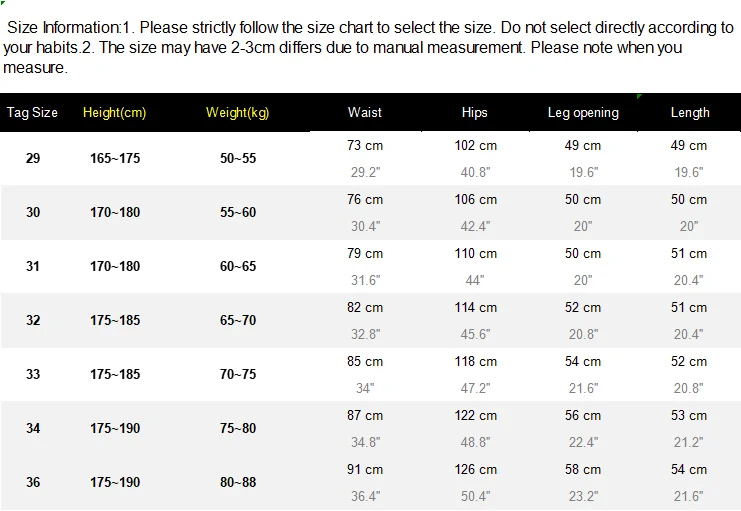Click the Tag Size column header

pyautogui.click(x=32, y=113)
